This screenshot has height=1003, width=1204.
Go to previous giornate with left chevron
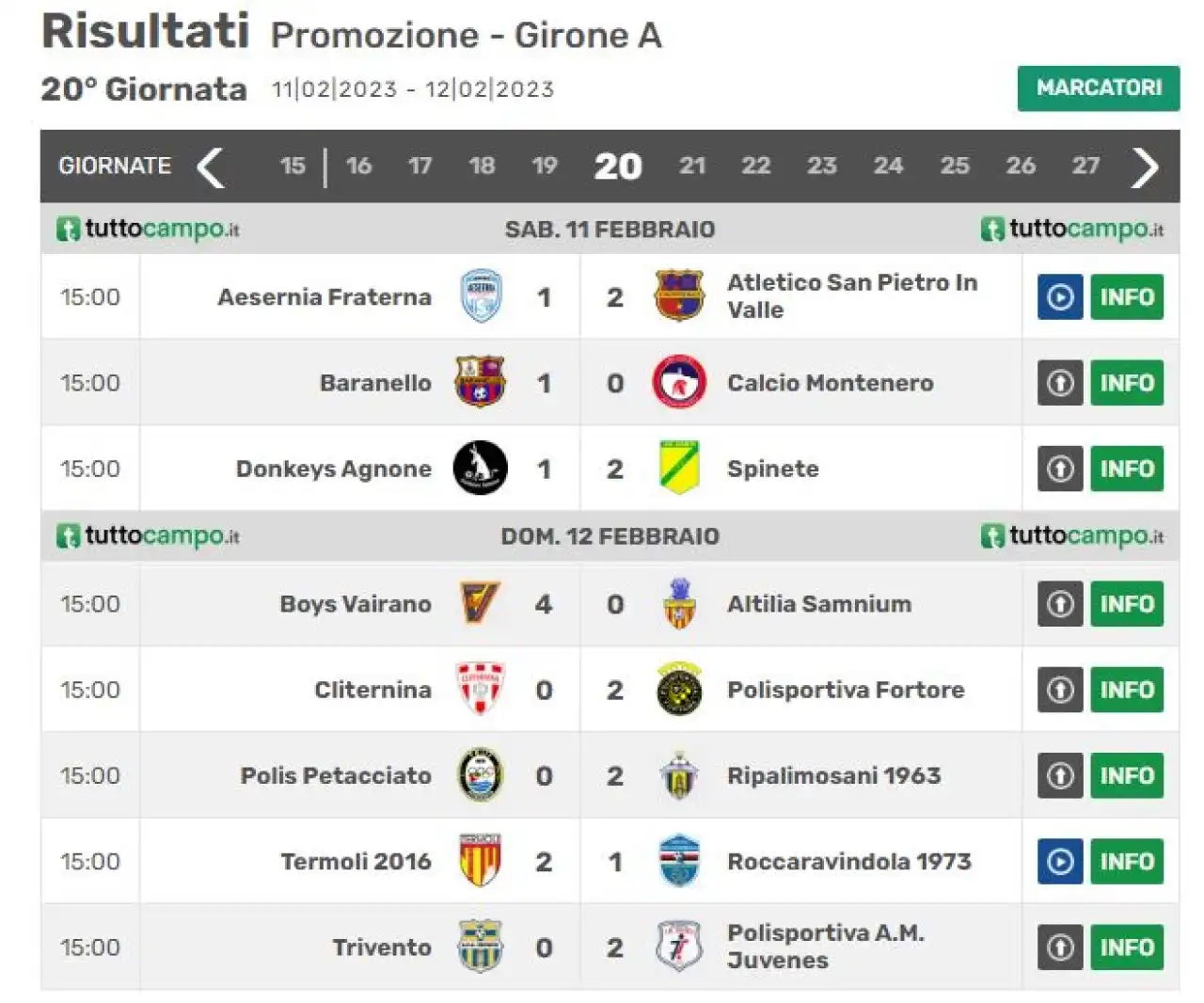[211, 167]
